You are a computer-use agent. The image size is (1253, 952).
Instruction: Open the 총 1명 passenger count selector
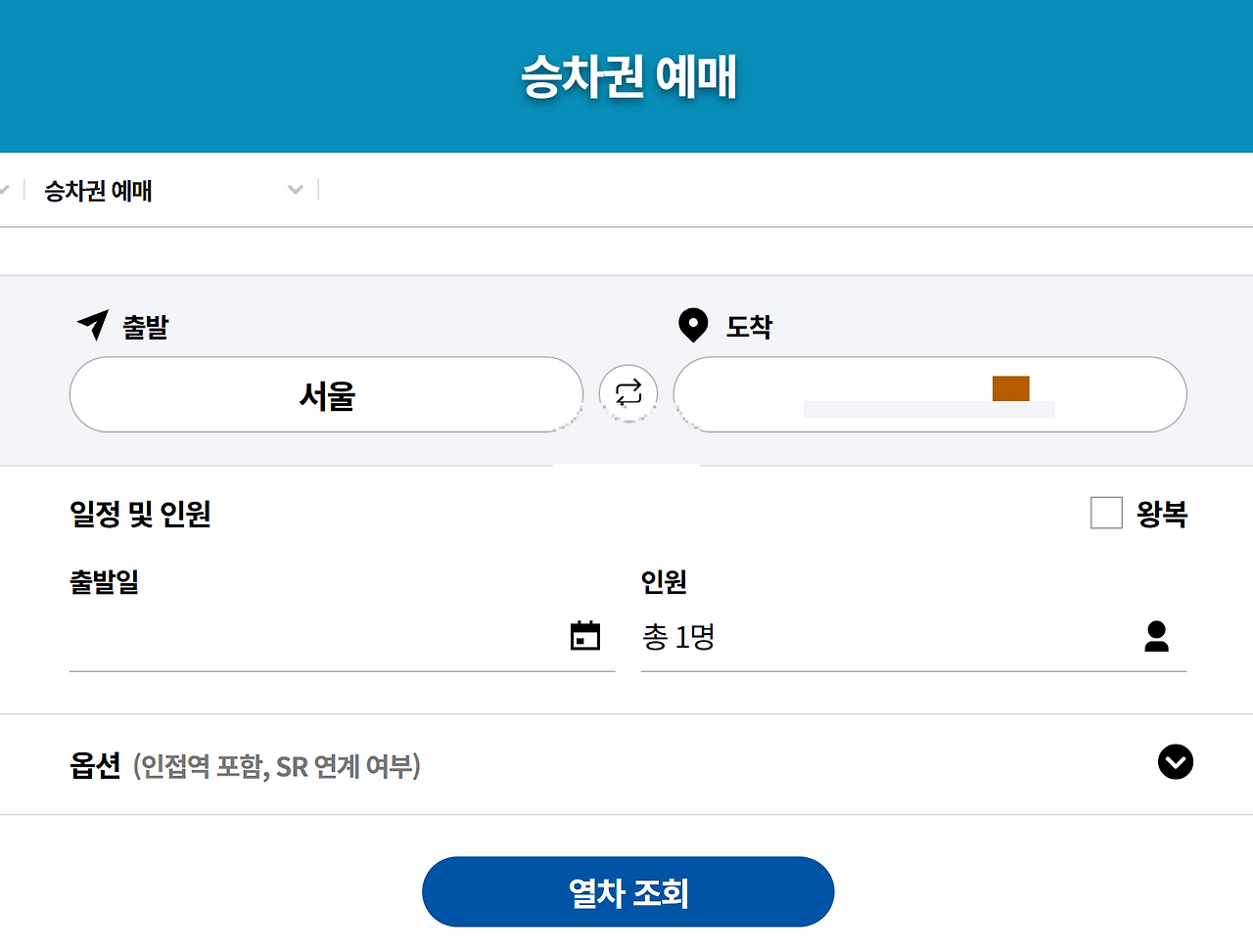click(913, 637)
